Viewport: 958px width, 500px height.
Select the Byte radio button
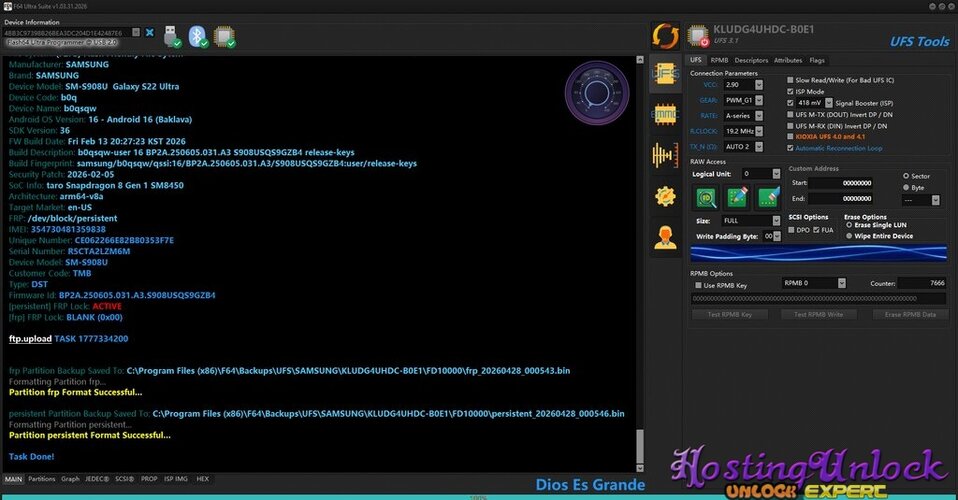click(x=906, y=188)
